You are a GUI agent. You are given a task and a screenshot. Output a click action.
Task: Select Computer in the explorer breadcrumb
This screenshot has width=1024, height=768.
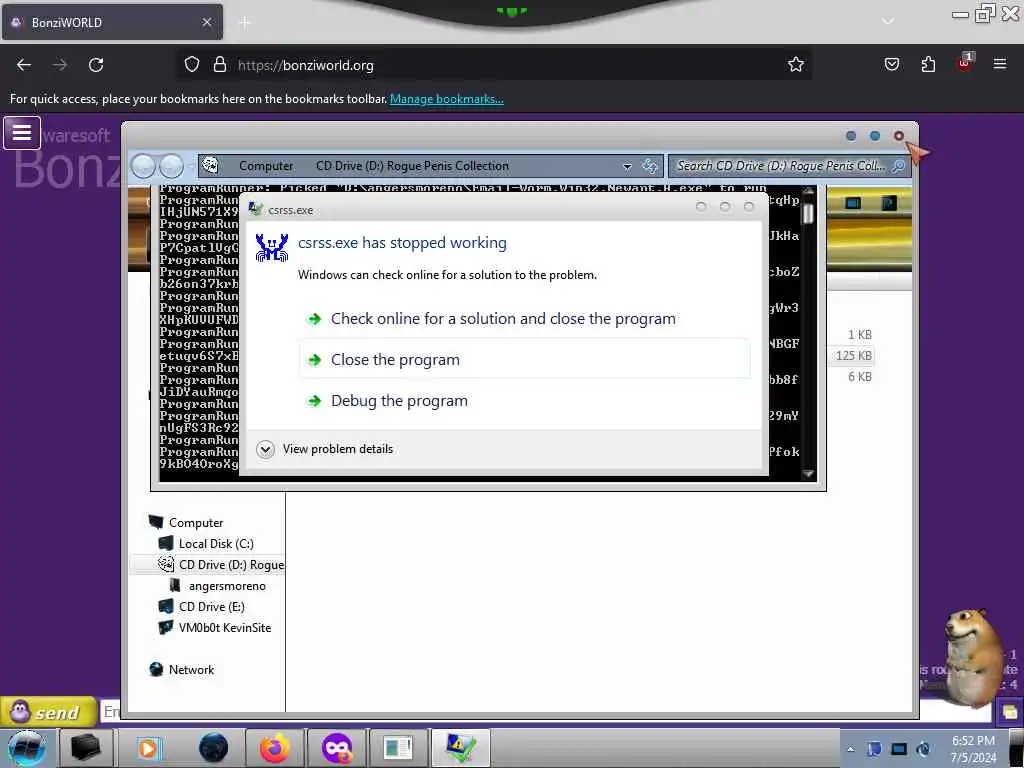(266, 166)
